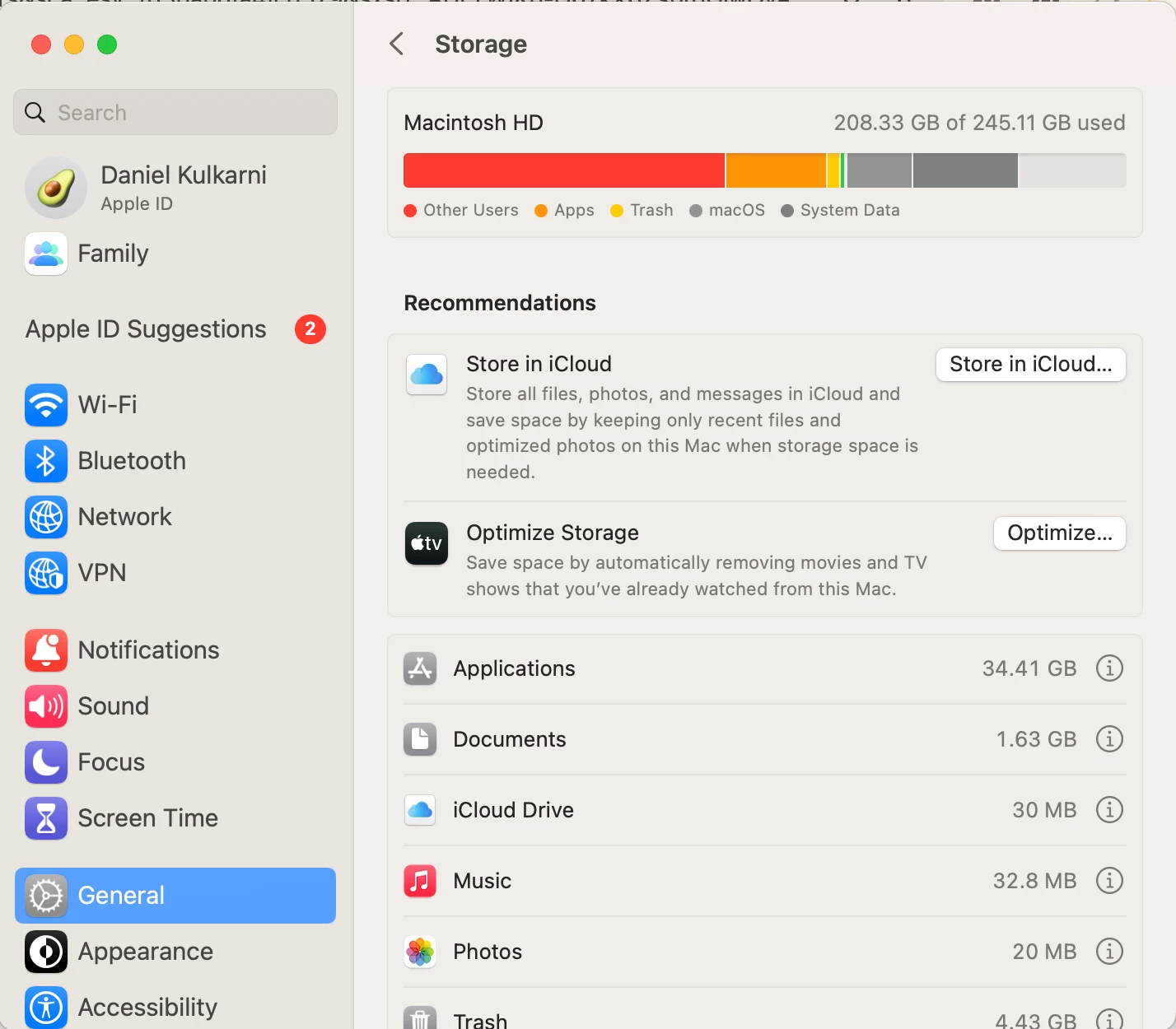Click the dark gray System Data segment
Screen dimensions: 1176x1029
pos(965,170)
